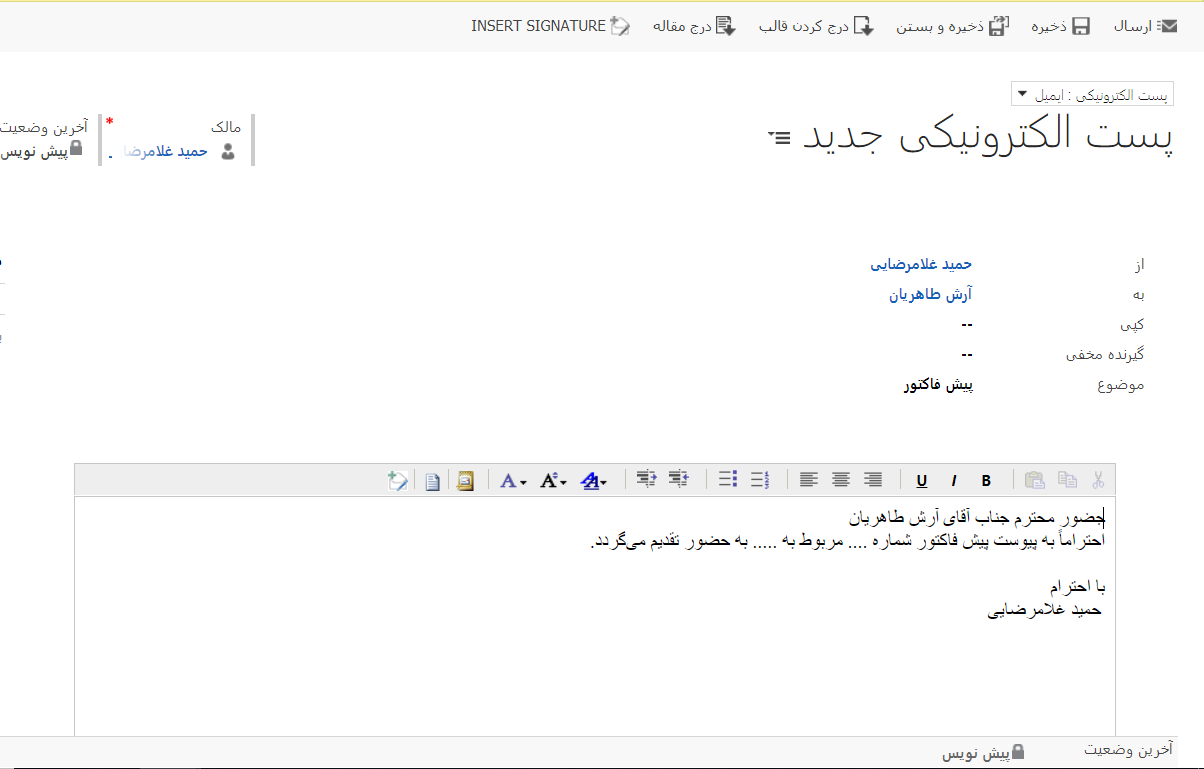Image resolution: width=1204 pixels, height=769 pixels.
Task: Align text to the right
Action: 873,481
